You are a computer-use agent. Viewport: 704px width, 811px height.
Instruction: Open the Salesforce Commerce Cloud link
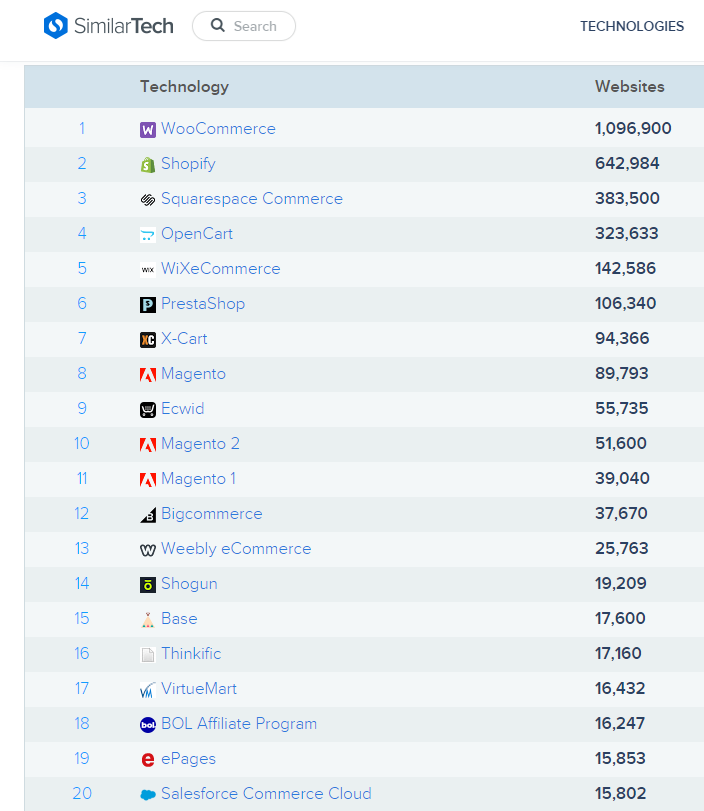tap(266, 793)
